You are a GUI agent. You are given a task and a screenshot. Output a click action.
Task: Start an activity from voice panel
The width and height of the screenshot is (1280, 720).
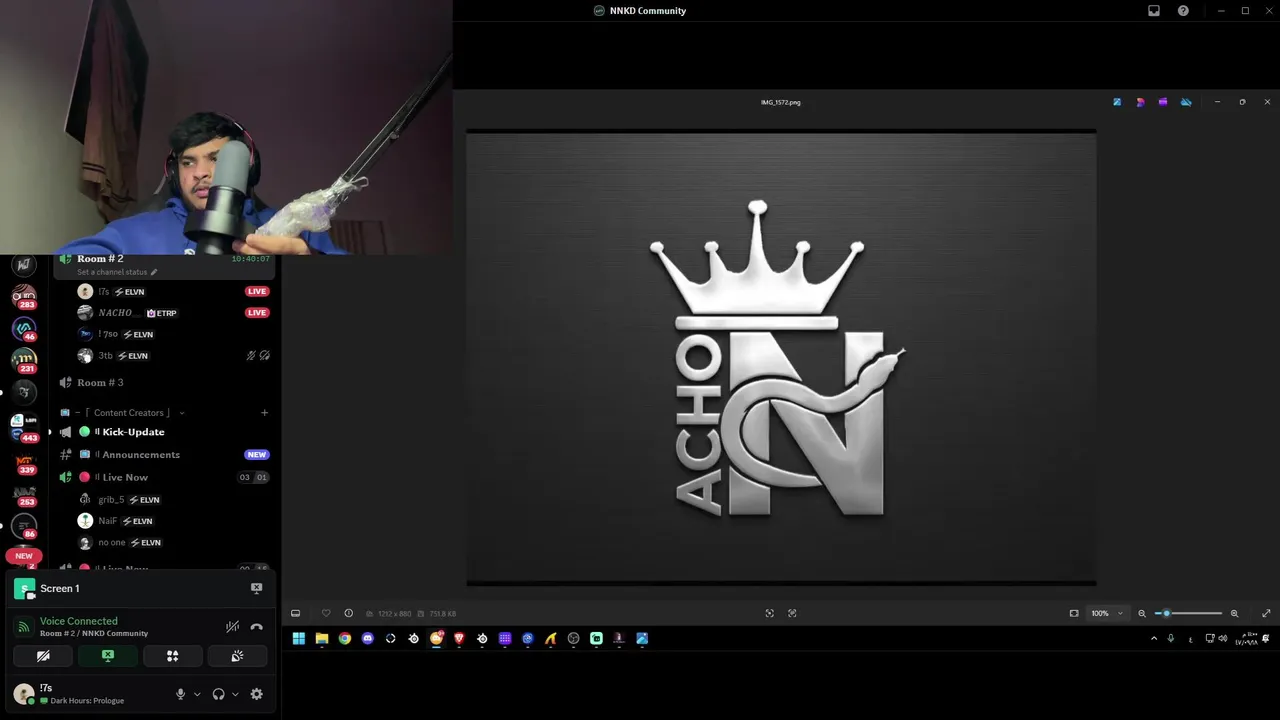tap(172, 656)
